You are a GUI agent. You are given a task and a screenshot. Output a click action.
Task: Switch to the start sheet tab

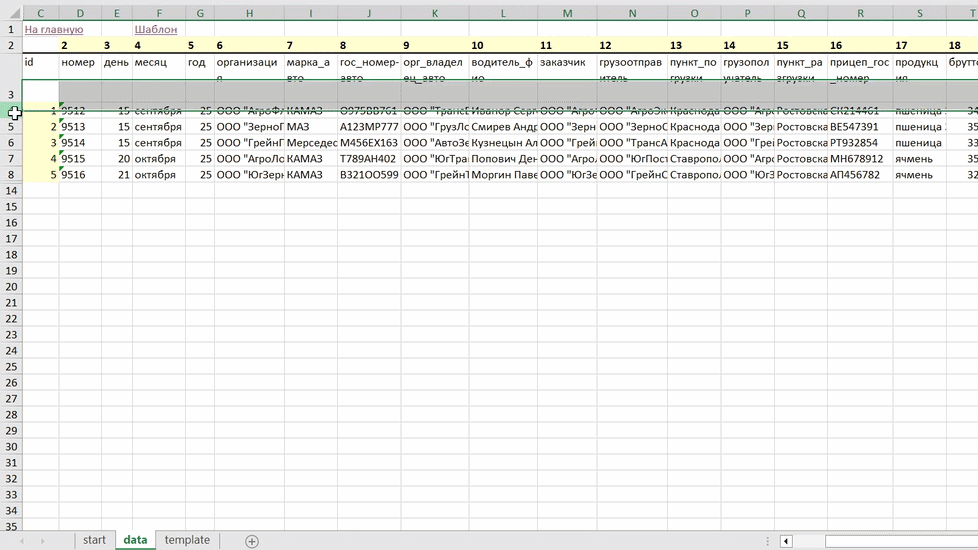[x=94, y=540]
